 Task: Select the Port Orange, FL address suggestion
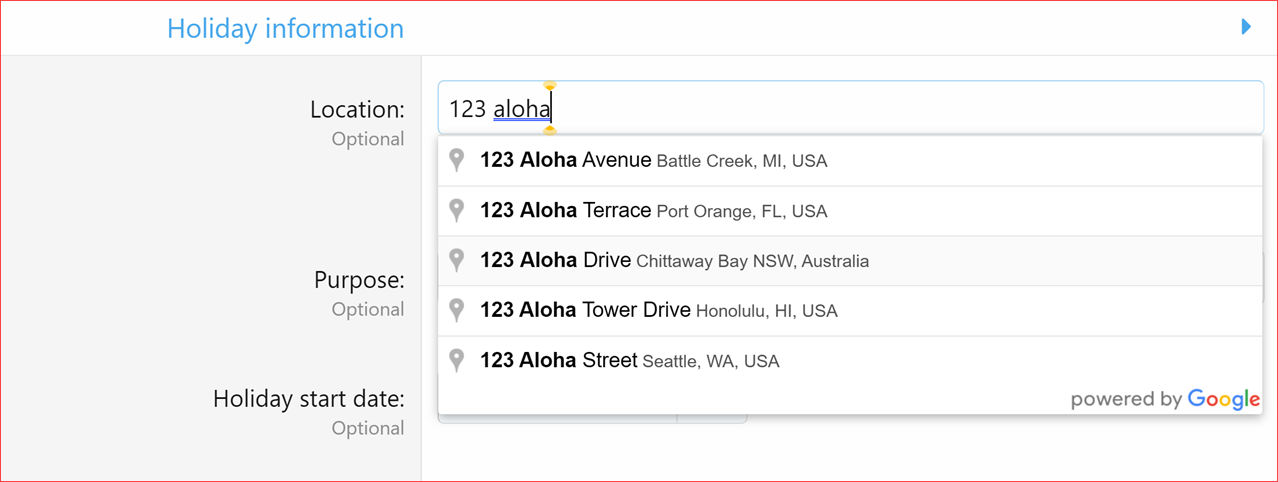[x=653, y=211]
